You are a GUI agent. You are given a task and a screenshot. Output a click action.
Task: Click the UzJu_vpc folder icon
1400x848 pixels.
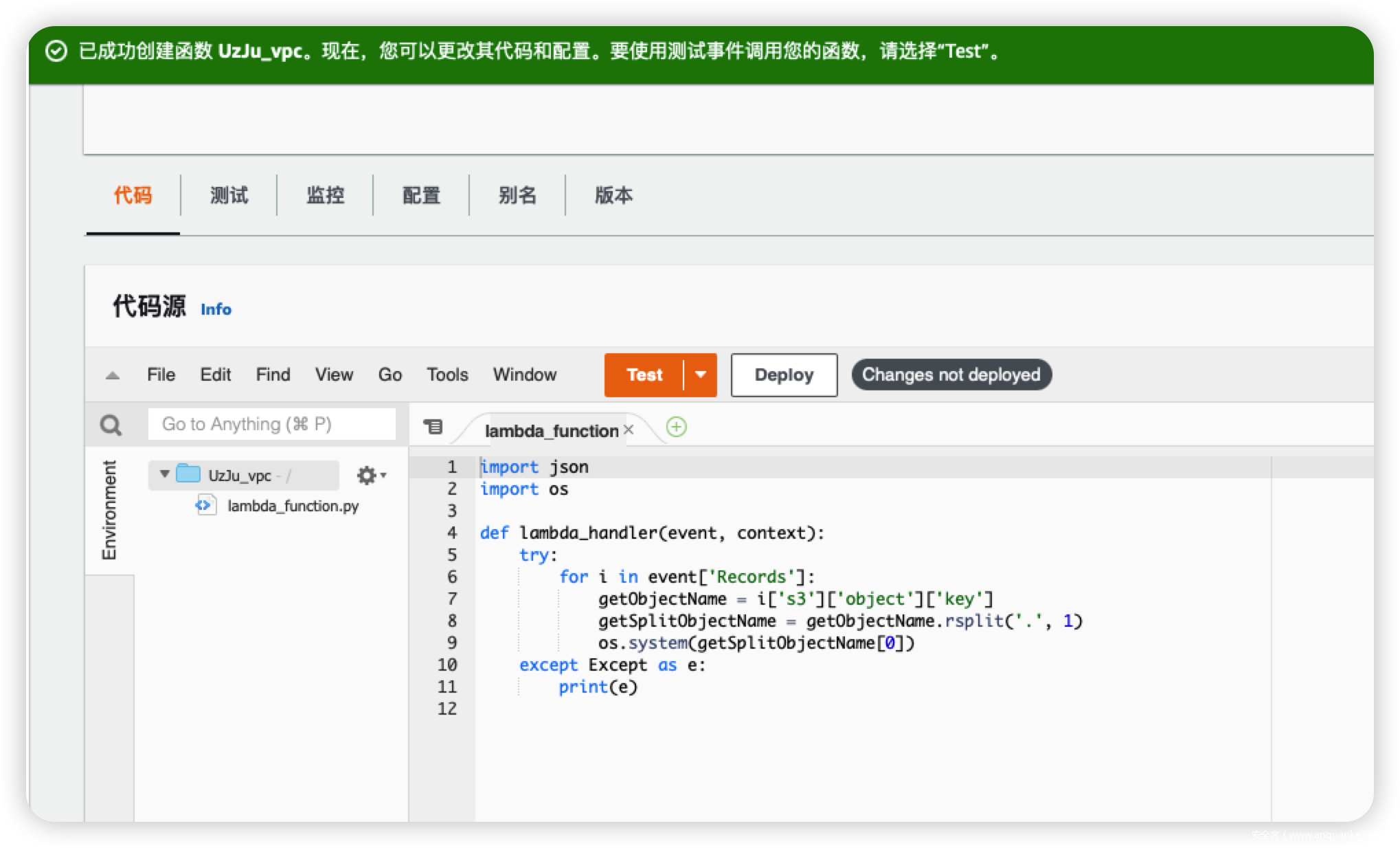click(x=188, y=473)
